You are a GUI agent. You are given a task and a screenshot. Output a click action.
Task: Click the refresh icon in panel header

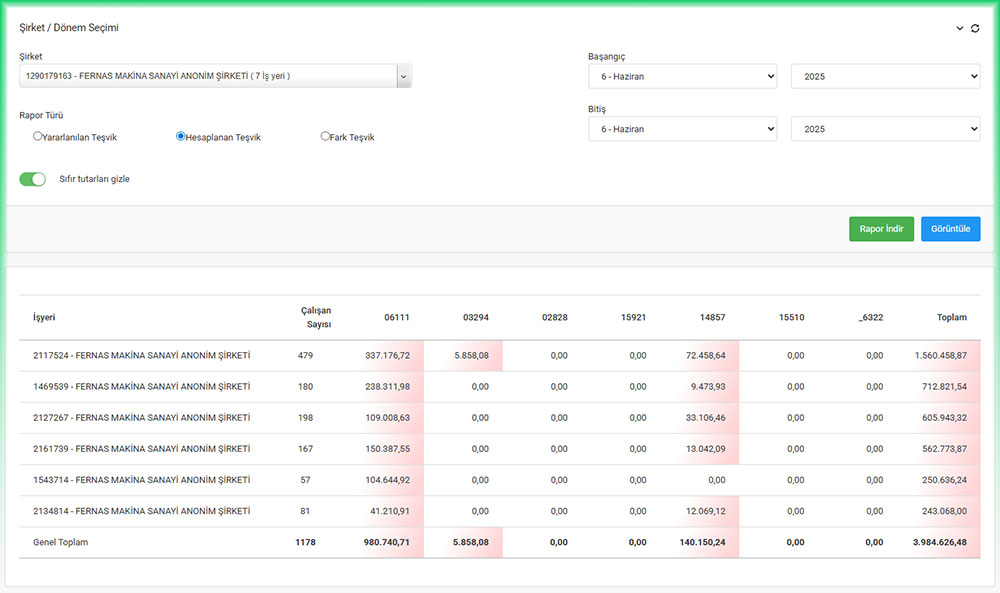tap(975, 29)
